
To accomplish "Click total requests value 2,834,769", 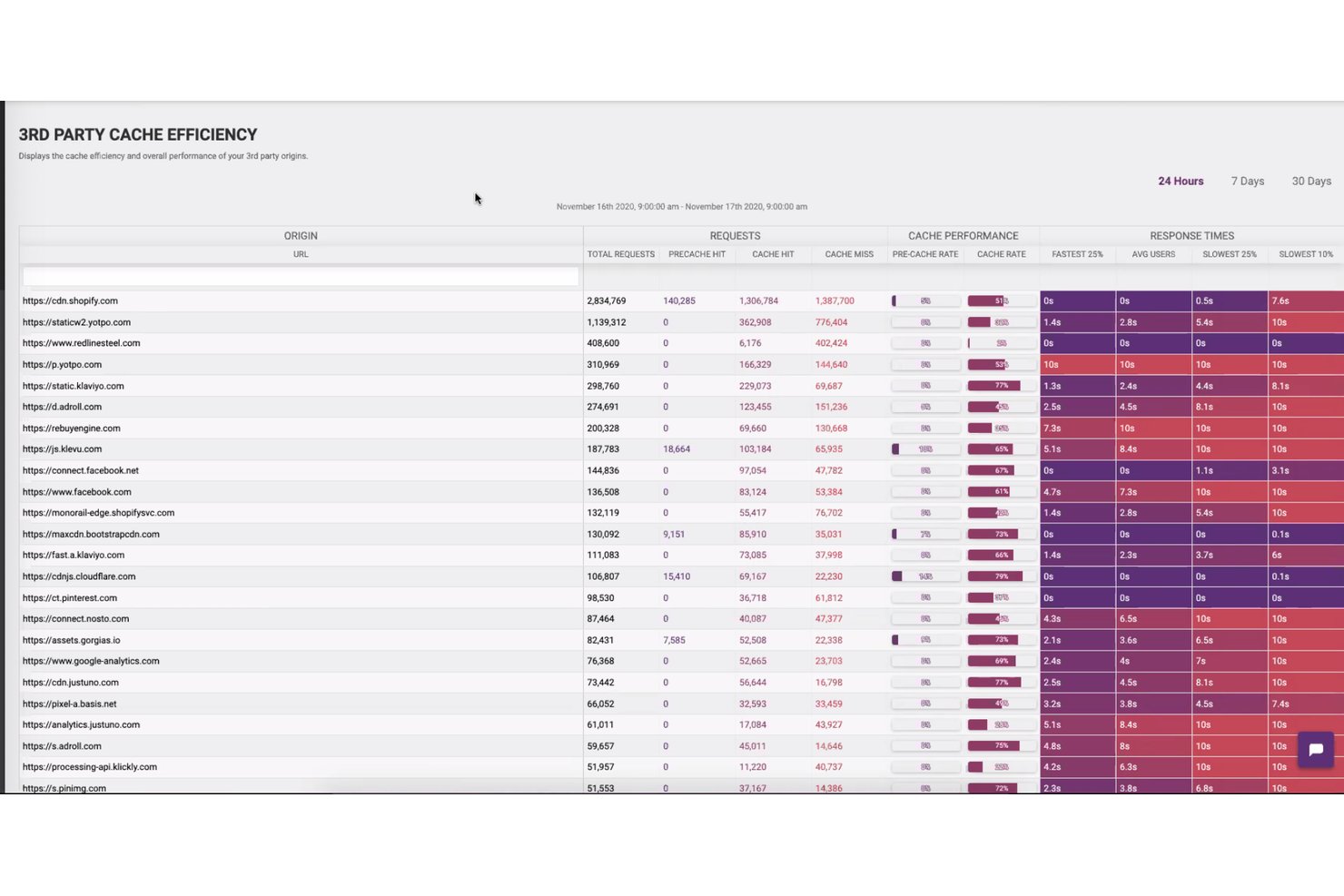I will [x=606, y=300].
